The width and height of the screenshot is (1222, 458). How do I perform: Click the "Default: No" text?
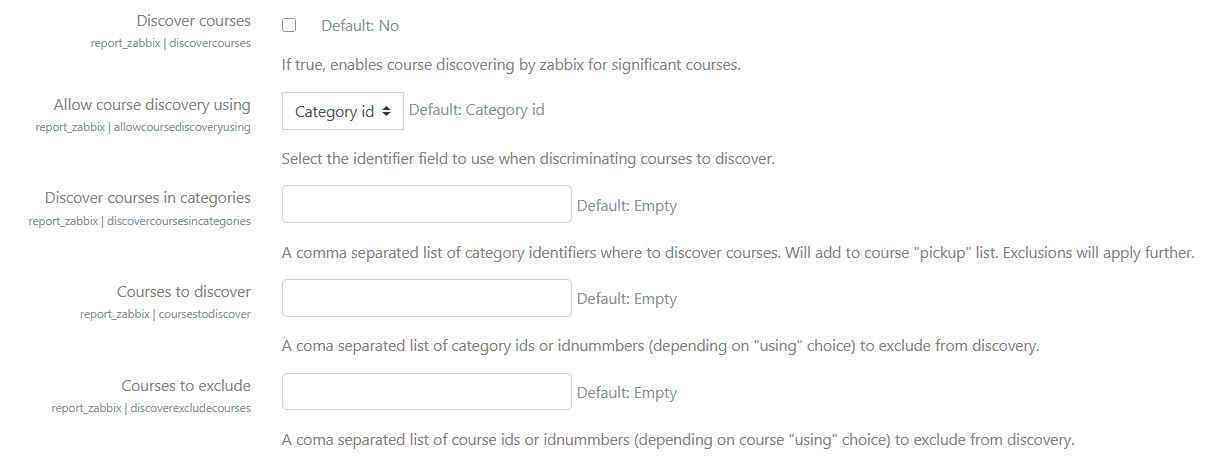(x=359, y=26)
